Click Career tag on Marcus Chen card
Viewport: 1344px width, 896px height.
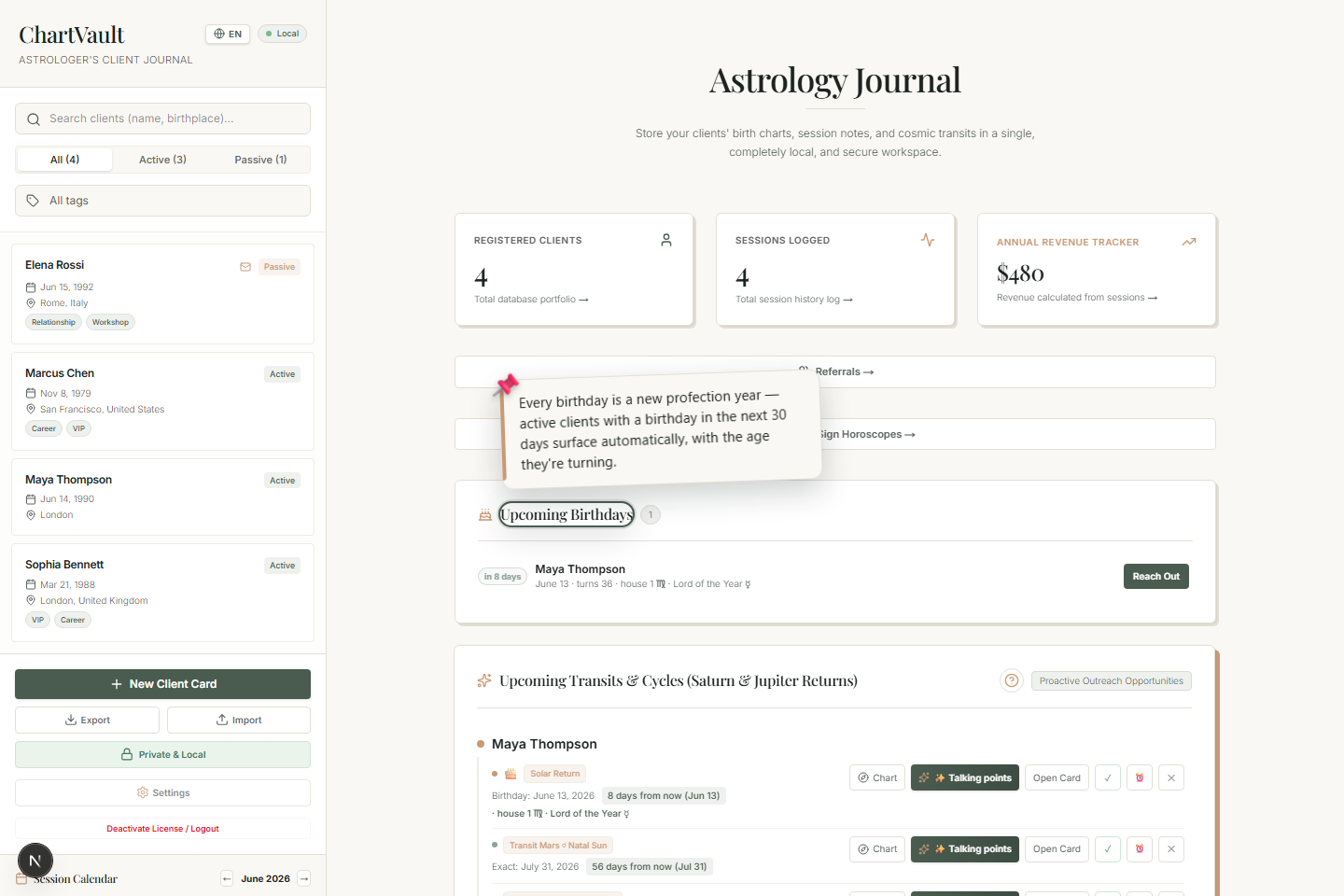pyautogui.click(x=44, y=428)
